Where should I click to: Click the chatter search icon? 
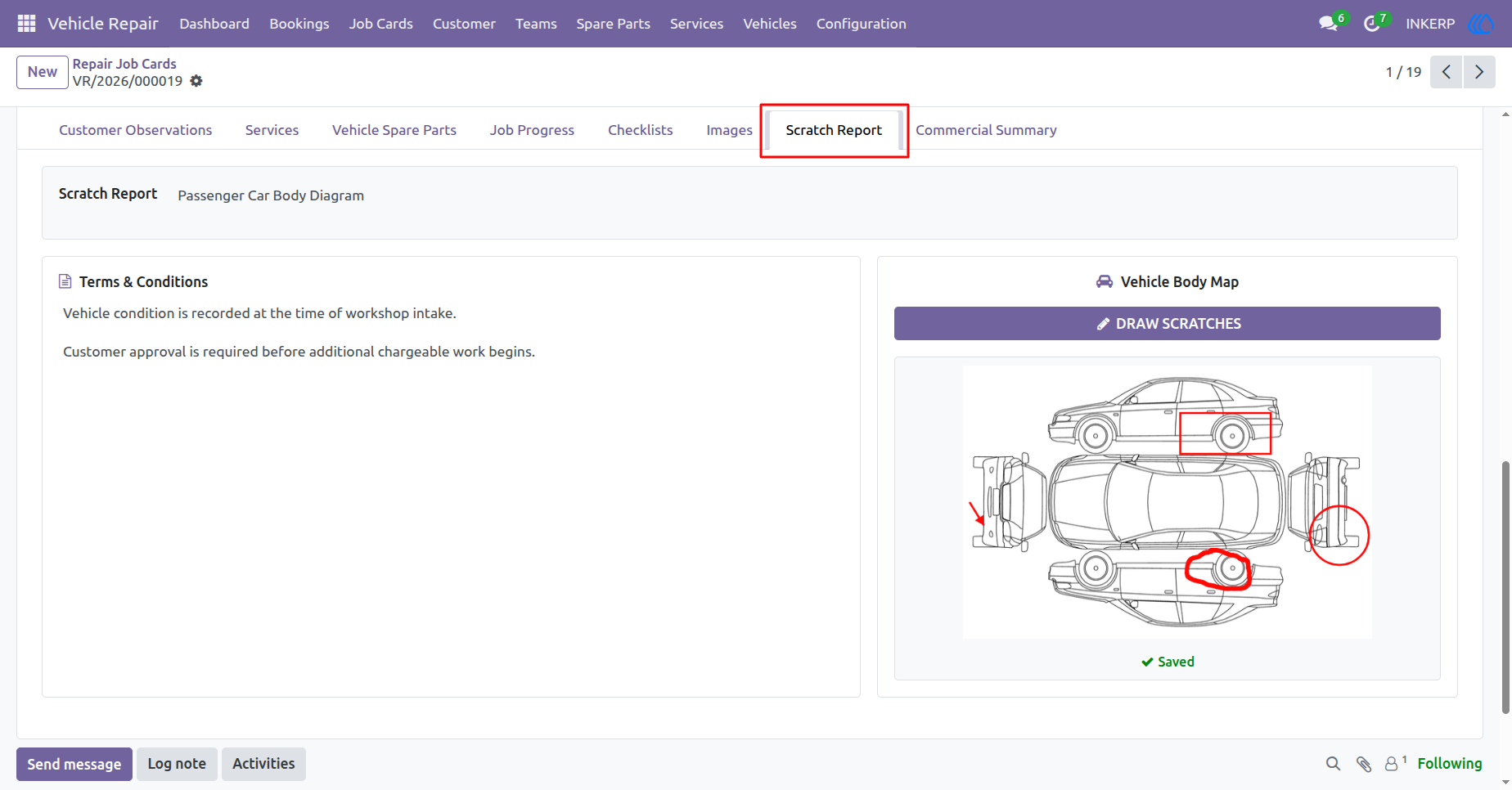pyautogui.click(x=1333, y=764)
